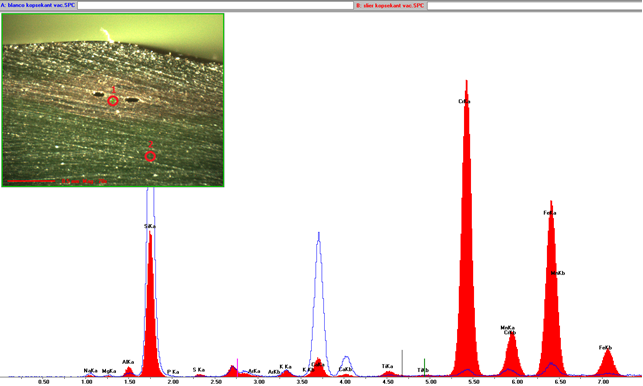Click the scale bar caption in sample image
Image resolution: width=643 pixels, height=386 pixels.
(84, 181)
